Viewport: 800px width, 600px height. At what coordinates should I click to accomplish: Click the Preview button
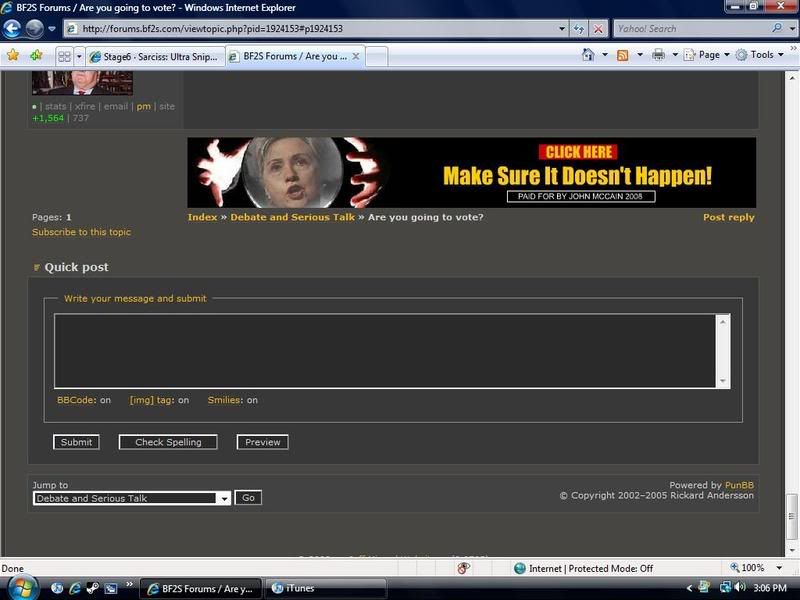262,442
